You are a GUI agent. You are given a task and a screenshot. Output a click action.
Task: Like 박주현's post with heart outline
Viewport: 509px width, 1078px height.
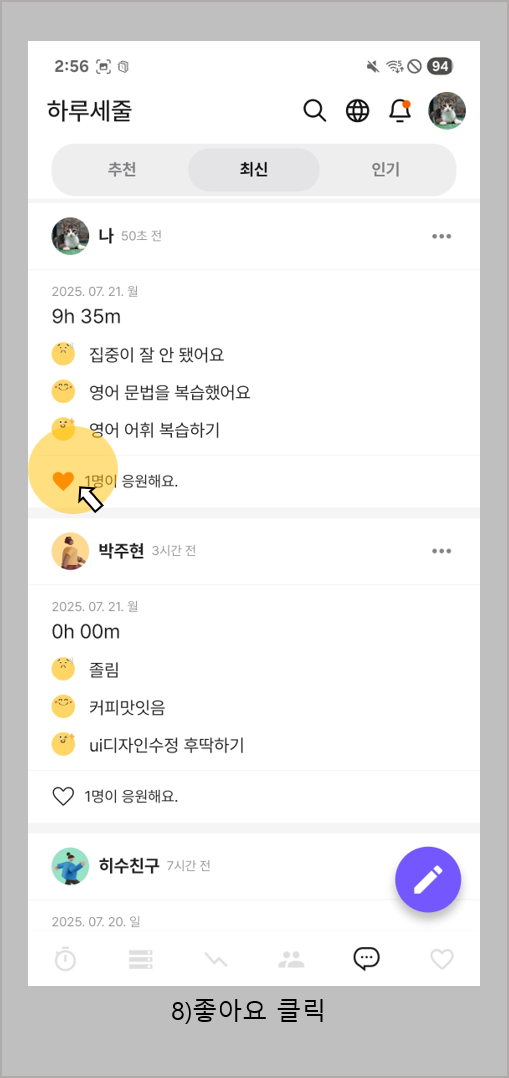[x=63, y=797]
